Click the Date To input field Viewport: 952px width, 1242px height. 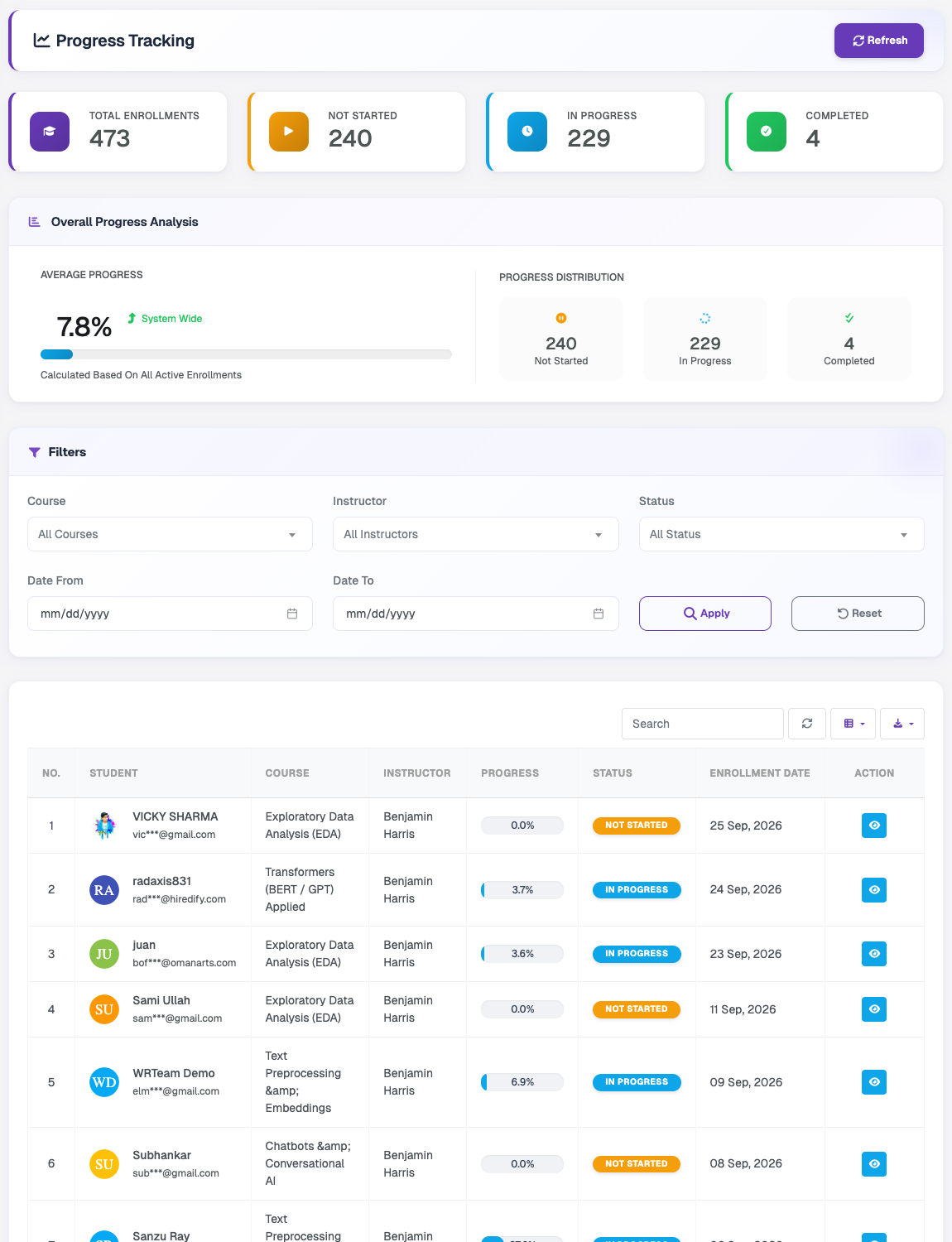click(x=475, y=614)
